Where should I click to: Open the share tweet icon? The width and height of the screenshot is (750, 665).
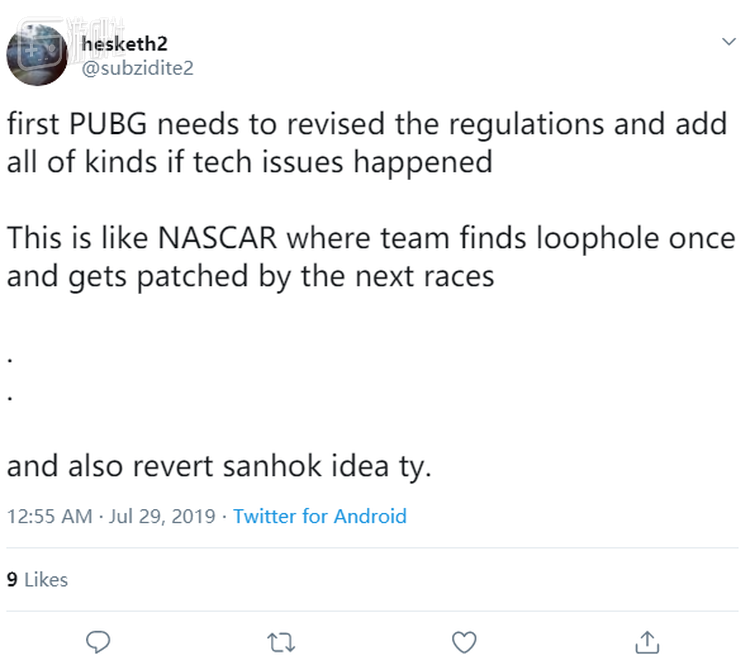[x=647, y=640]
